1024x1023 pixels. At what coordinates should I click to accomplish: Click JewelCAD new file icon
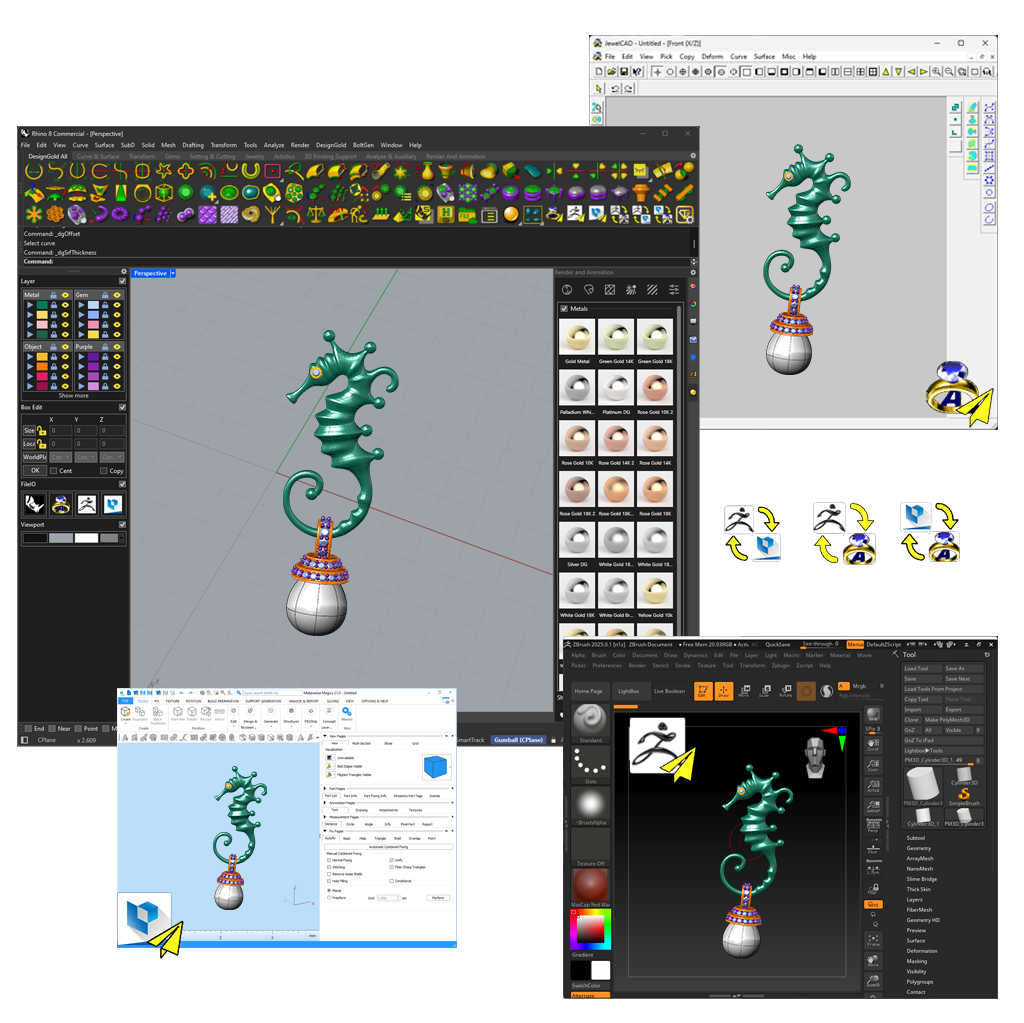click(x=599, y=71)
